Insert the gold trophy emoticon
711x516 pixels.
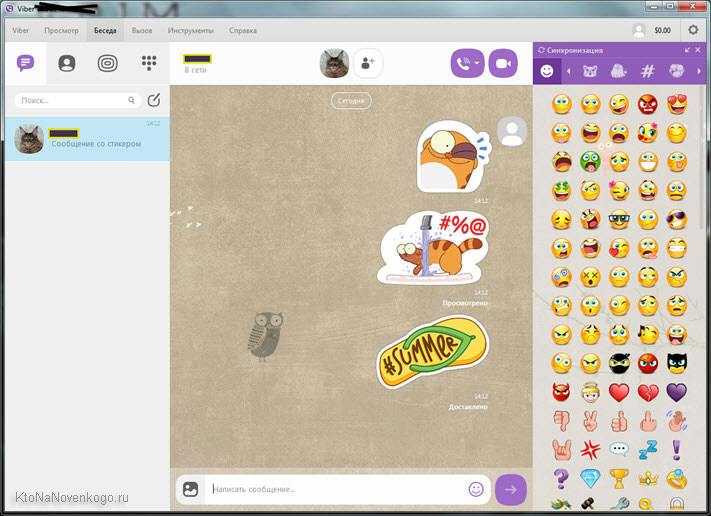619,478
